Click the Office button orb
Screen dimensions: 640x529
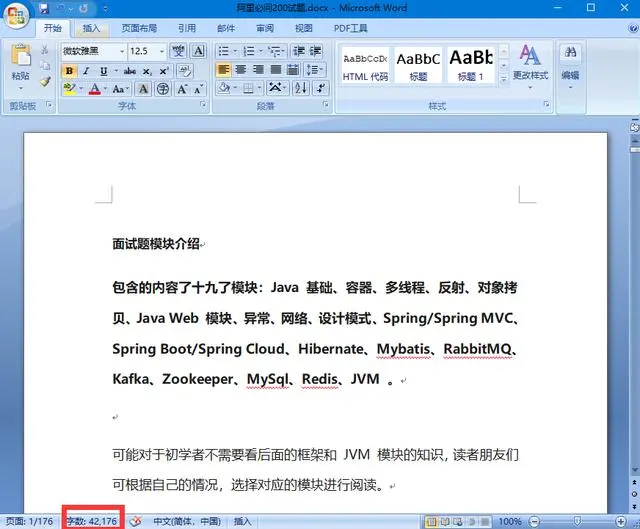(x=16, y=16)
